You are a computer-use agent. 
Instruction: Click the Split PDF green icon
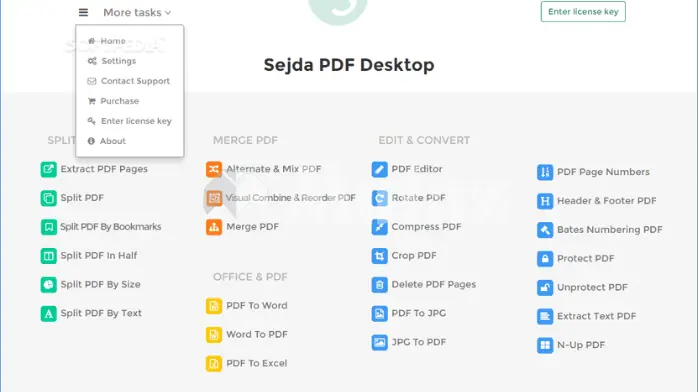coord(49,198)
